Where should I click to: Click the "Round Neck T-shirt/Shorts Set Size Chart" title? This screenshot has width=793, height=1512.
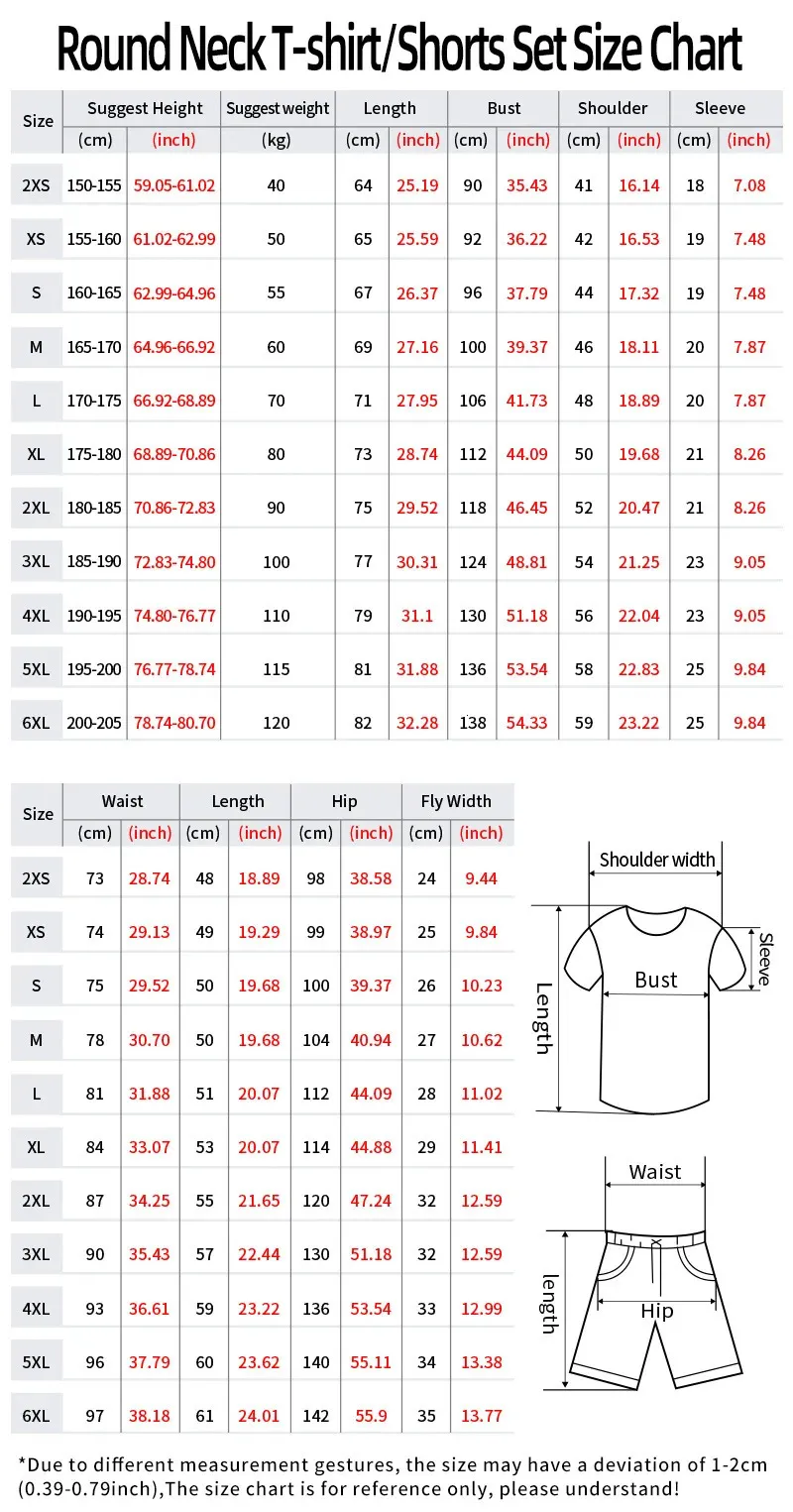click(399, 50)
